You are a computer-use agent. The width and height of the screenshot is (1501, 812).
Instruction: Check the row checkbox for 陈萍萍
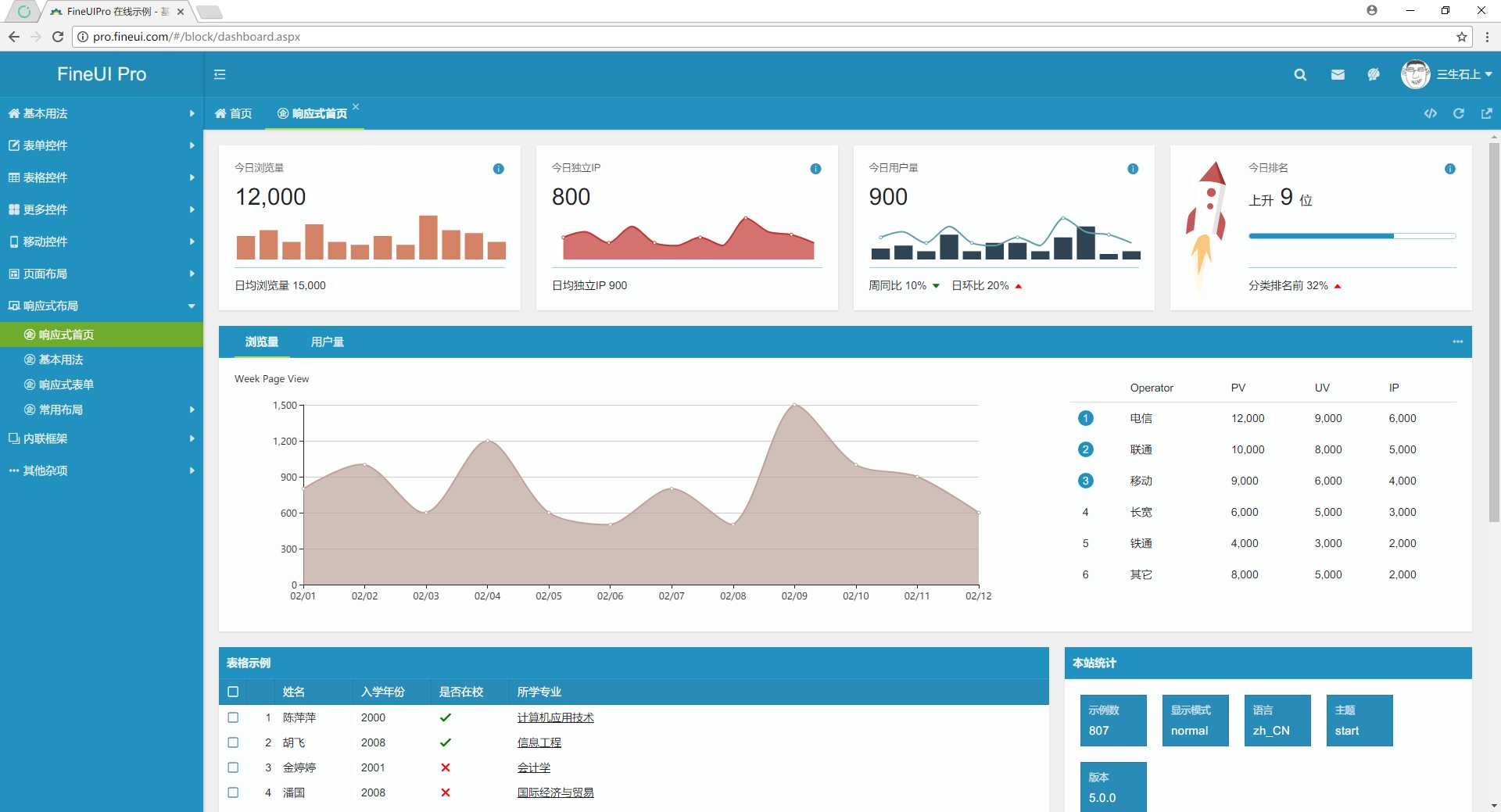(x=233, y=717)
